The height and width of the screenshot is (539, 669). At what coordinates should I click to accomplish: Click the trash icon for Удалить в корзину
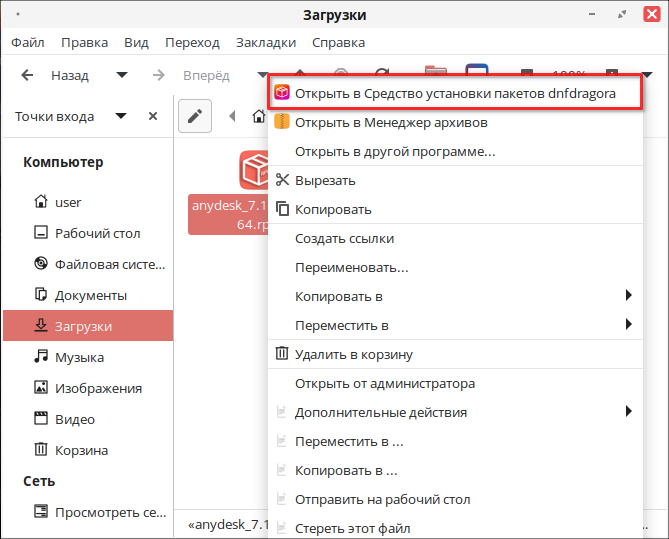(282, 354)
